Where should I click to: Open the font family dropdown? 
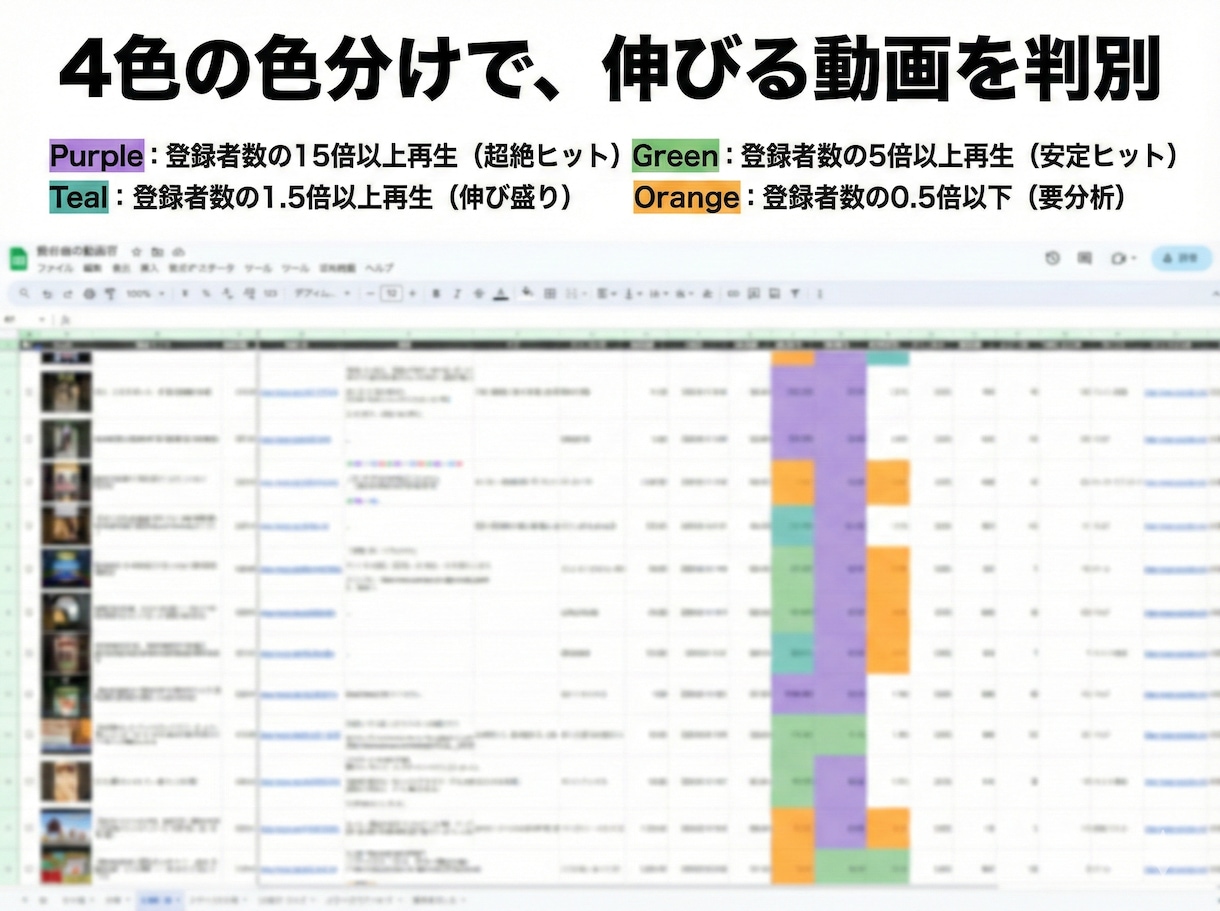point(322,293)
